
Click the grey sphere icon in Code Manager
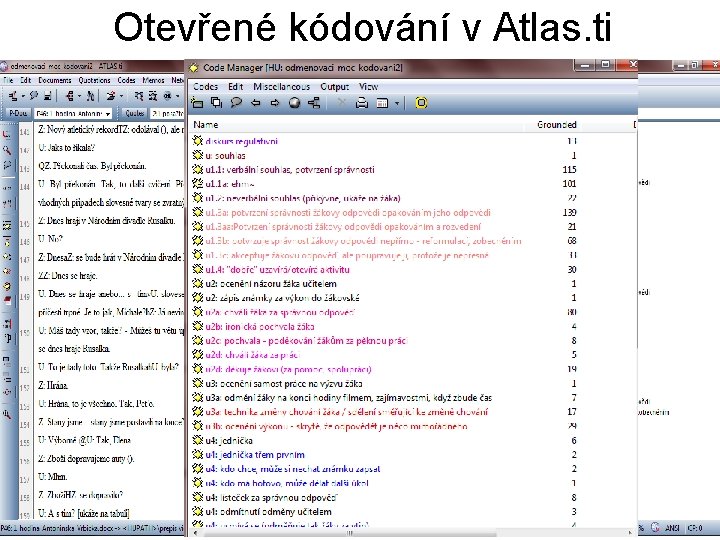[294, 103]
